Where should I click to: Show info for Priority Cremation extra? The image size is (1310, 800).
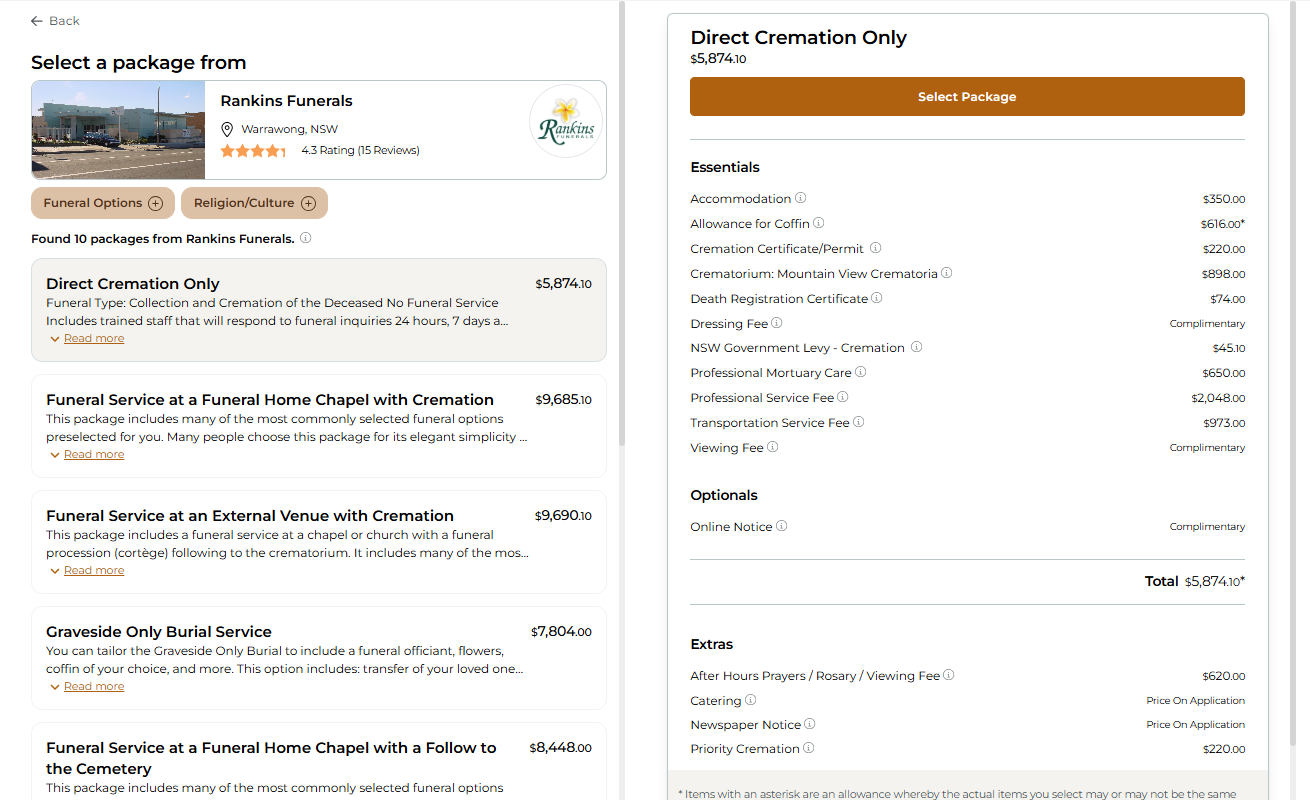pos(809,748)
